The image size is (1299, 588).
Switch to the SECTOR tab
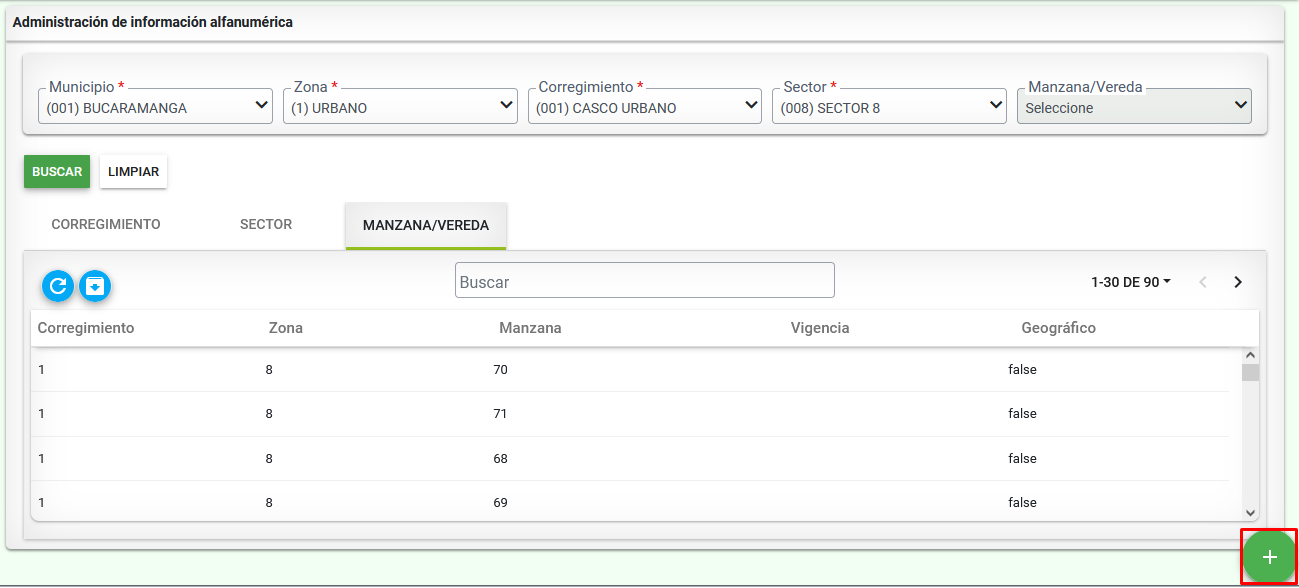(x=266, y=224)
